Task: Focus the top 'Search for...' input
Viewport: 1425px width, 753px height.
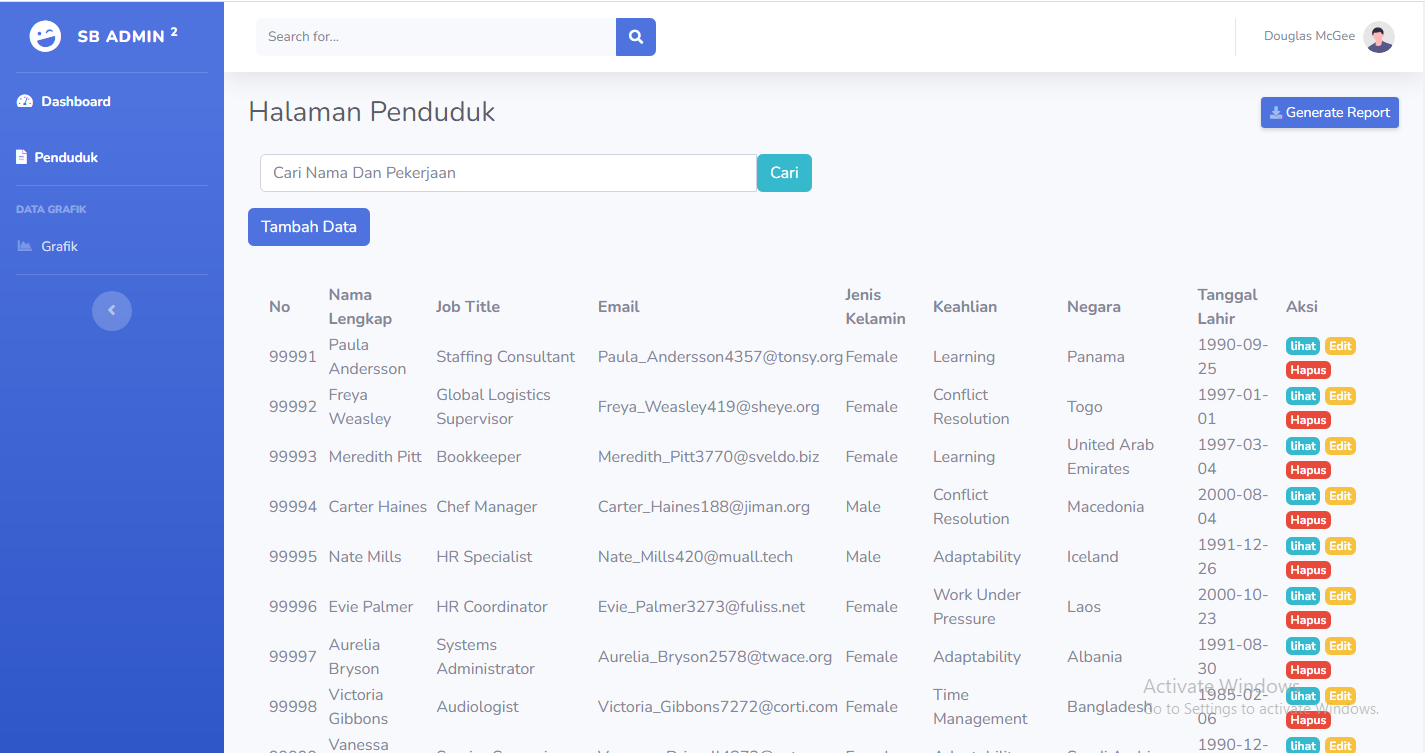Action: [436, 37]
